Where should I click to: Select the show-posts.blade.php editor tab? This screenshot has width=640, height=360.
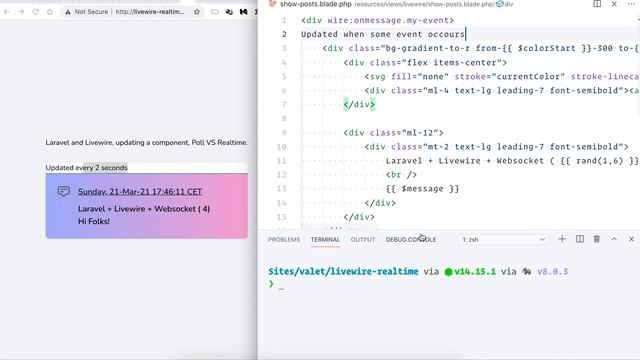point(316,4)
